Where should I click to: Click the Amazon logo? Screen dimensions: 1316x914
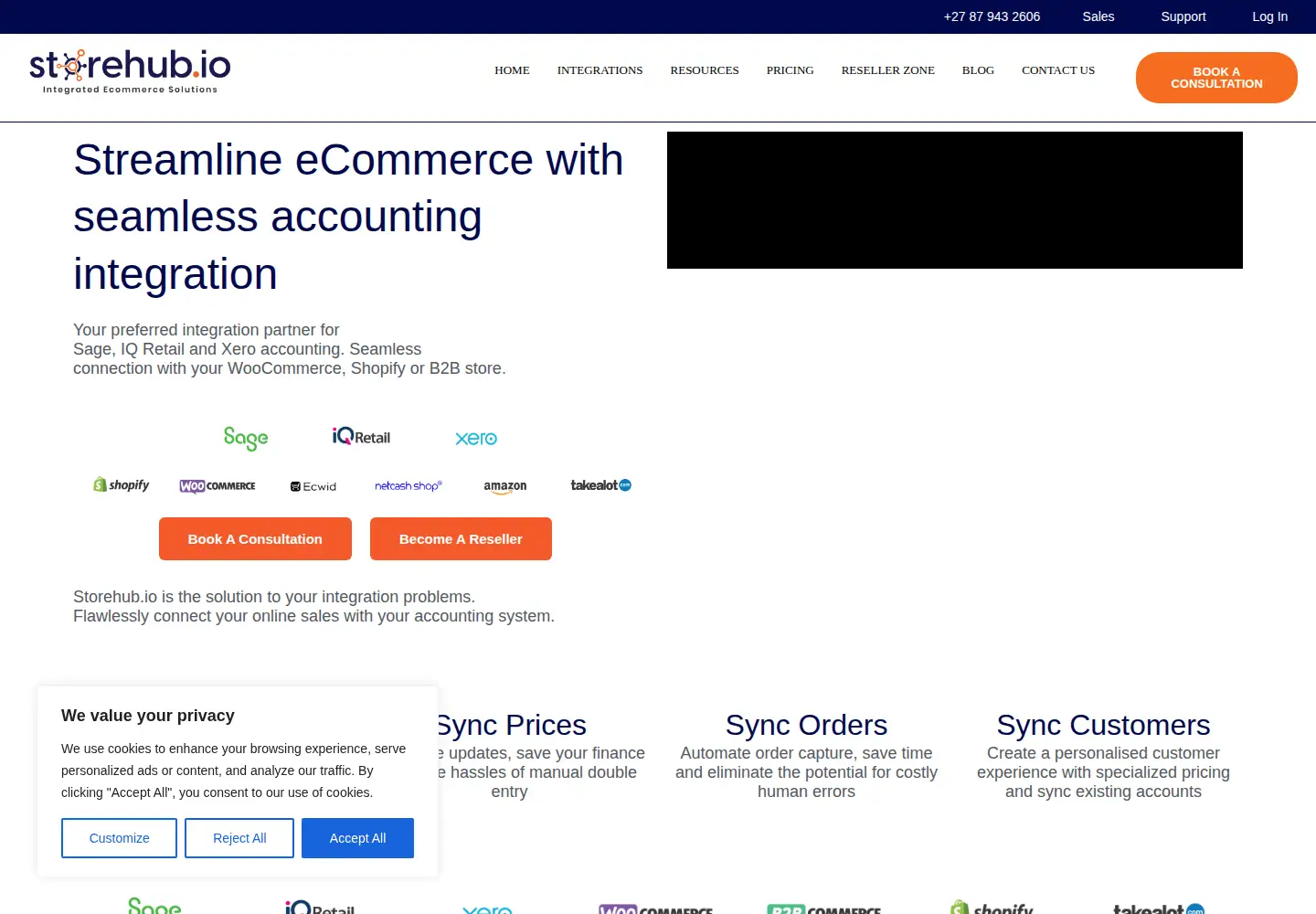[x=505, y=486]
